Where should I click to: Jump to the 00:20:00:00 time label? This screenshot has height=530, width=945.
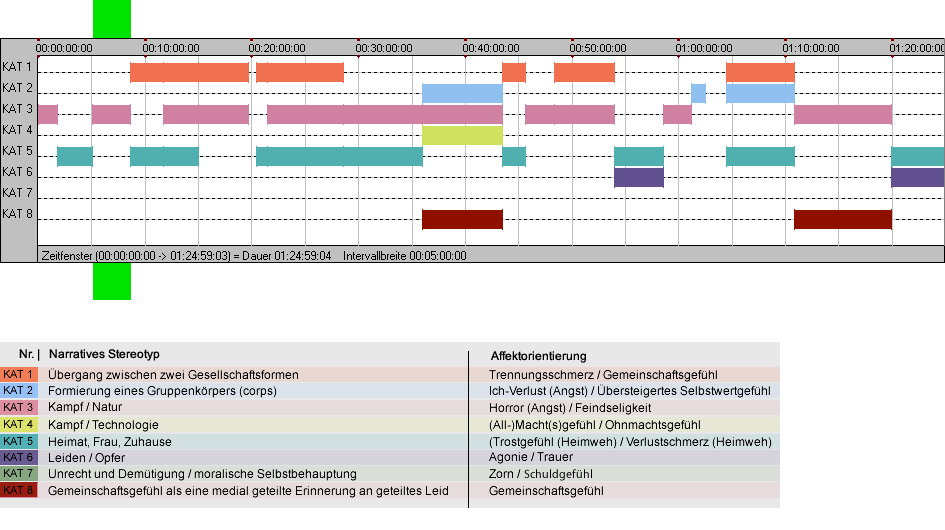[277, 48]
